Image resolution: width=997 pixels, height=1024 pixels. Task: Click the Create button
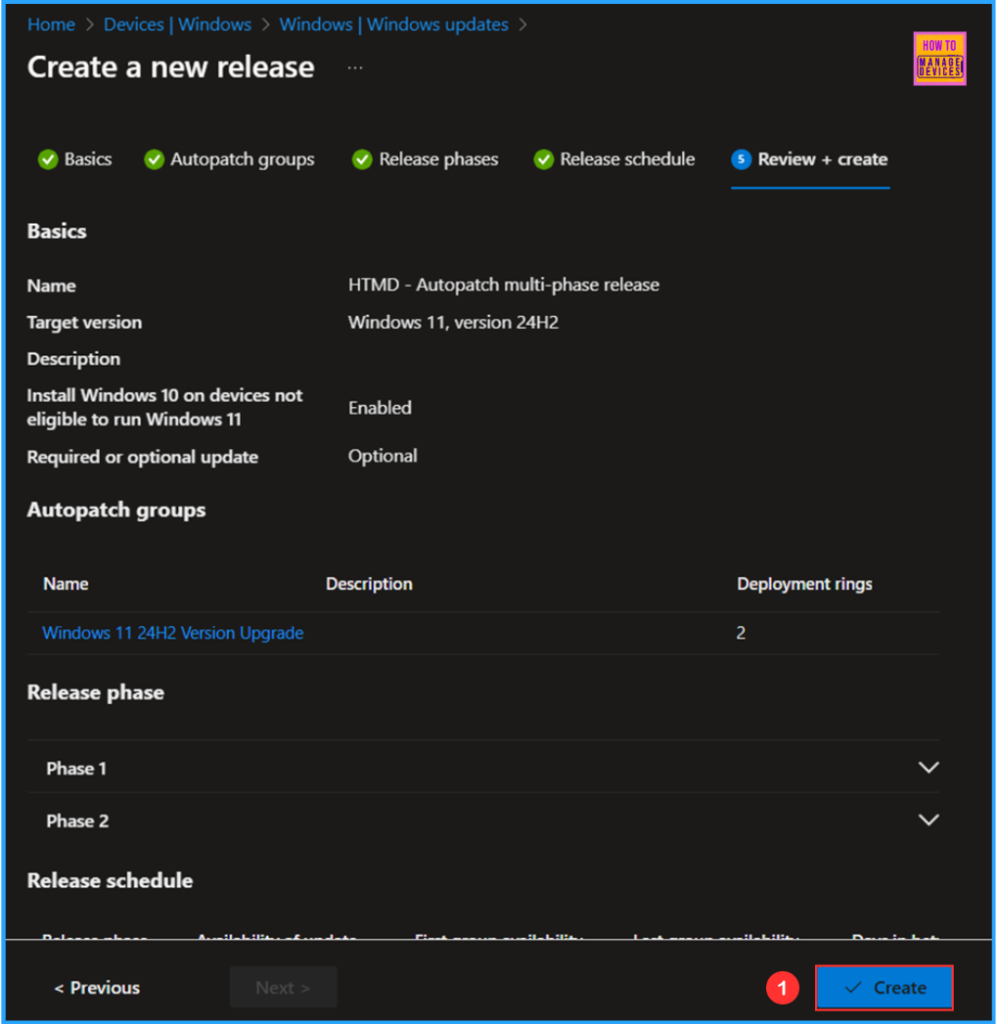884,987
